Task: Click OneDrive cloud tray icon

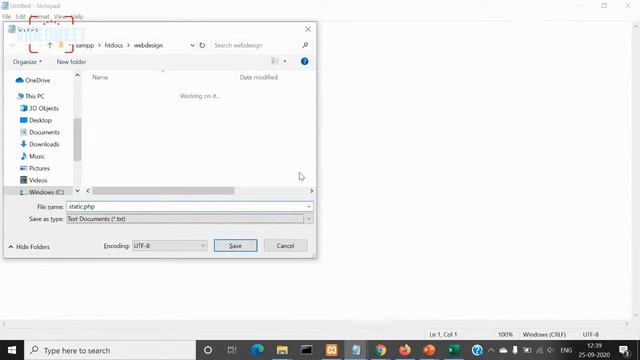Action: (x=503, y=350)
